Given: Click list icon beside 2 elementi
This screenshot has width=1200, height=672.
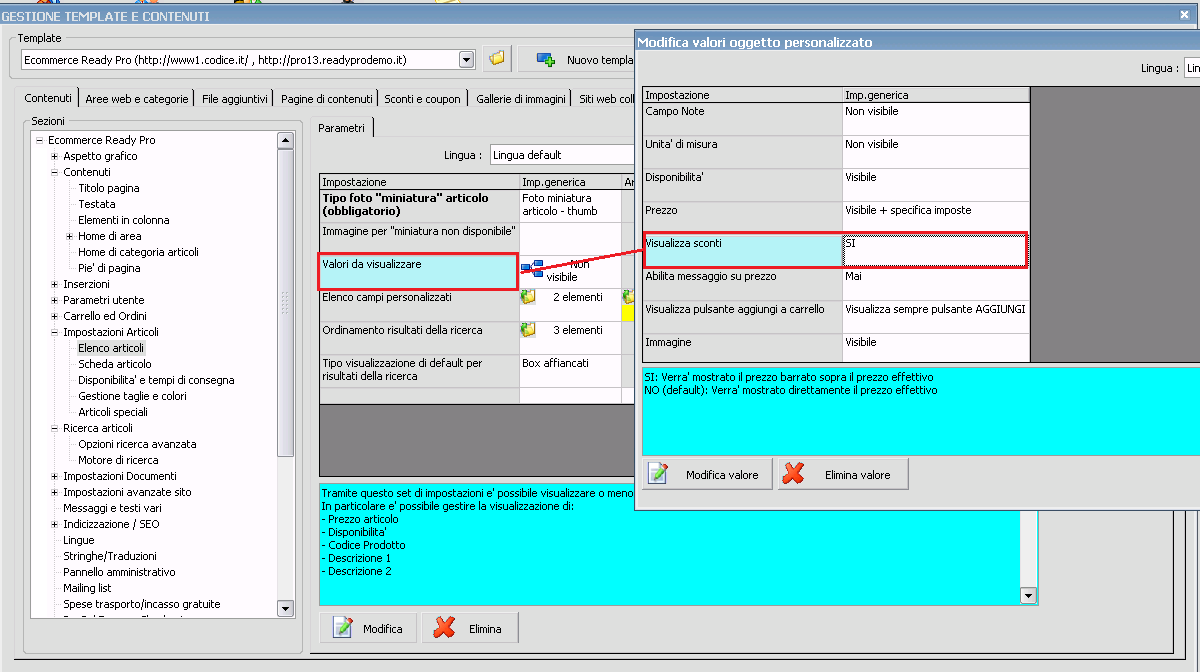Looking at the screenshot, I should (x=528, y=297).
